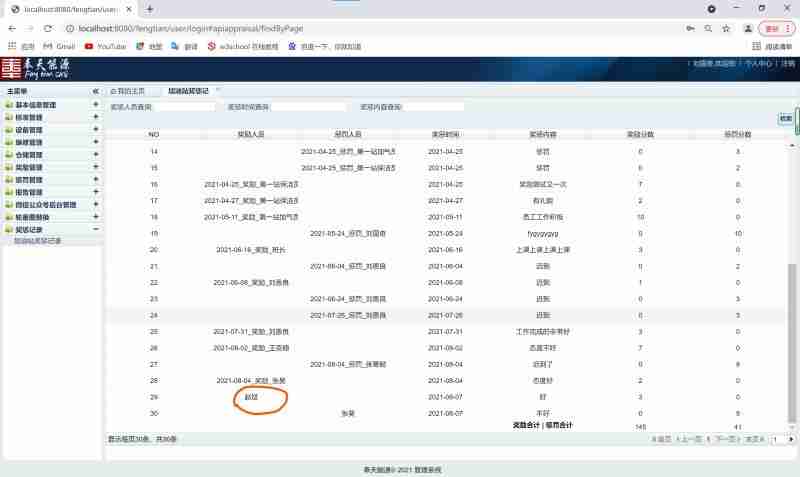Image resolution: width=800 pixels, height=477 pixels.
Task: Expand the 基本信息管理 menu section
Action: 95,105
